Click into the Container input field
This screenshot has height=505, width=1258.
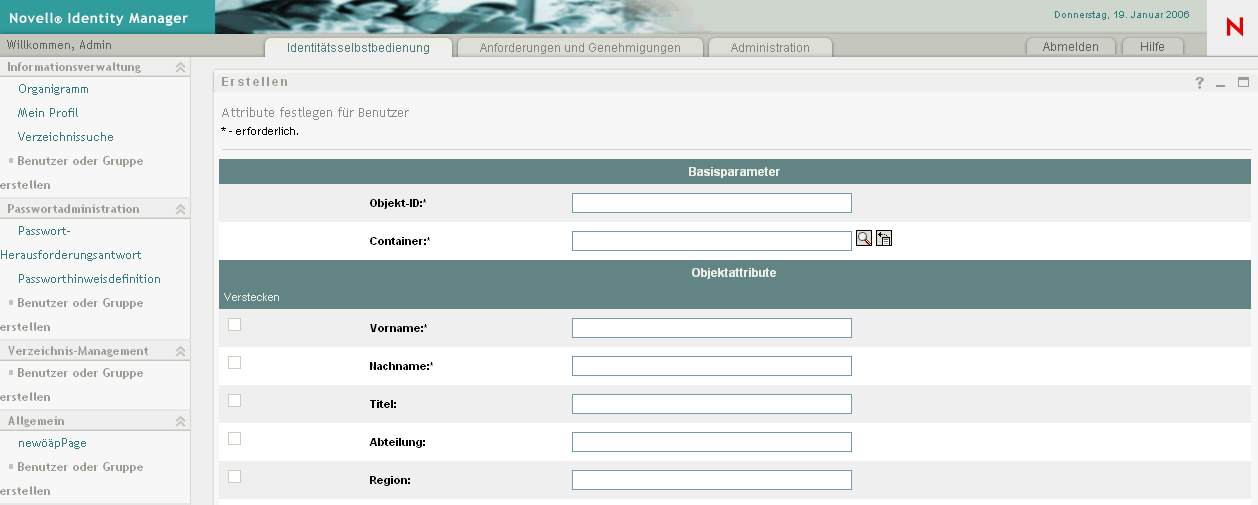pyautogui.click(x=712, y=241)
